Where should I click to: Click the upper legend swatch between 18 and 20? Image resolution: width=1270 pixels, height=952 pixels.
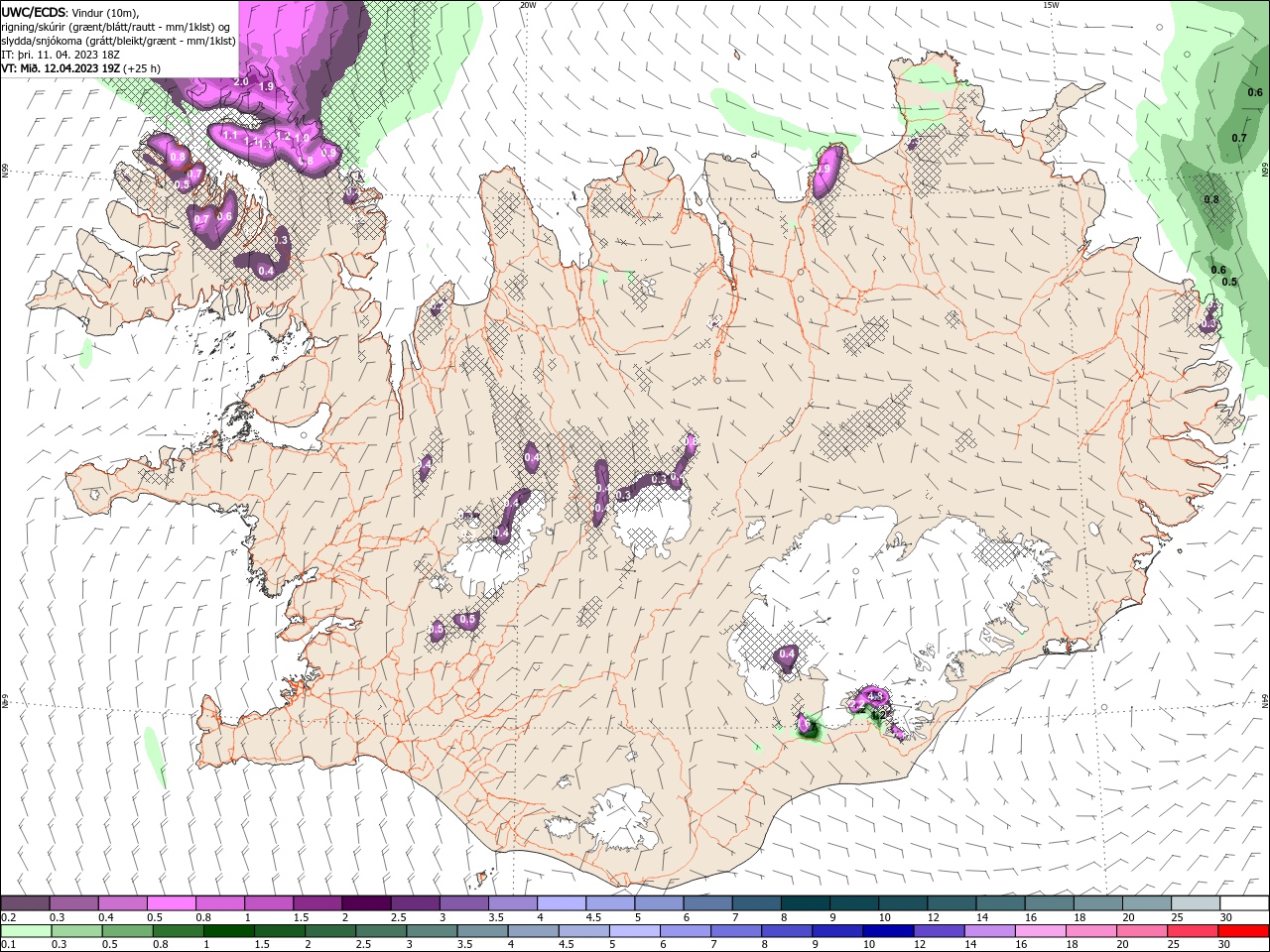(x=1098, y=903)
